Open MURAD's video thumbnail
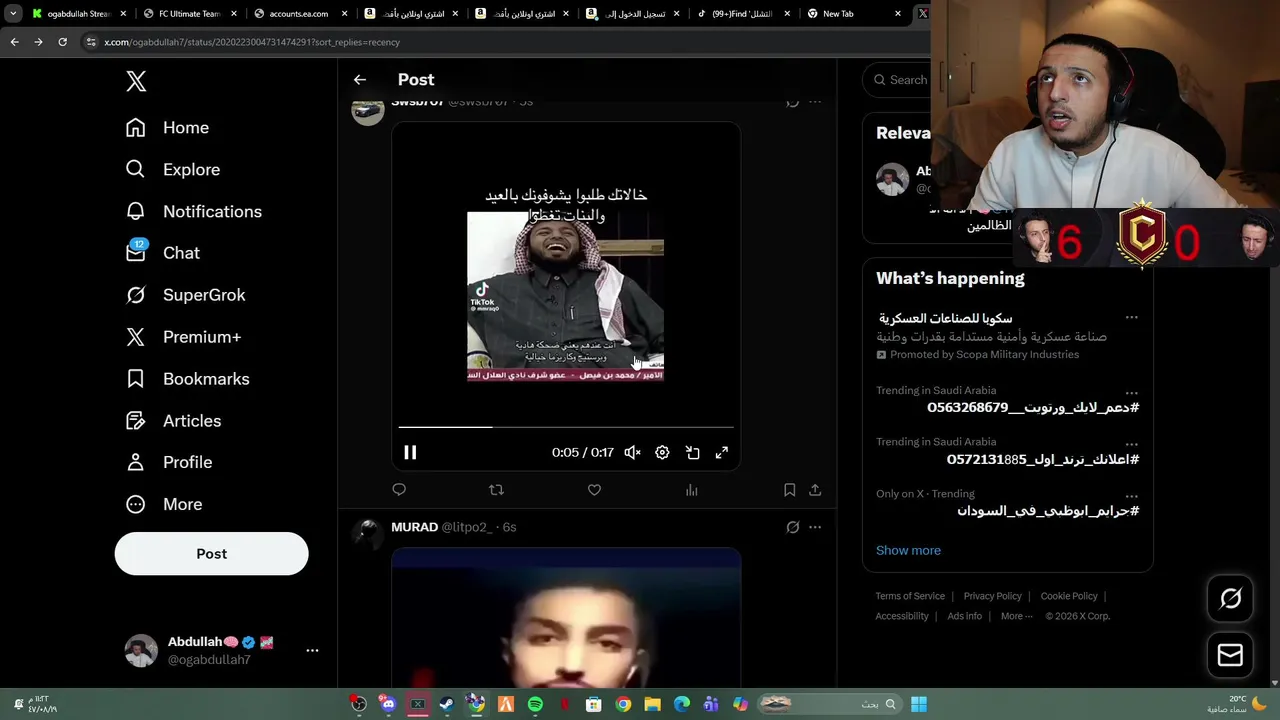Viewport: 1280px width, 720px height. (566, 618)
